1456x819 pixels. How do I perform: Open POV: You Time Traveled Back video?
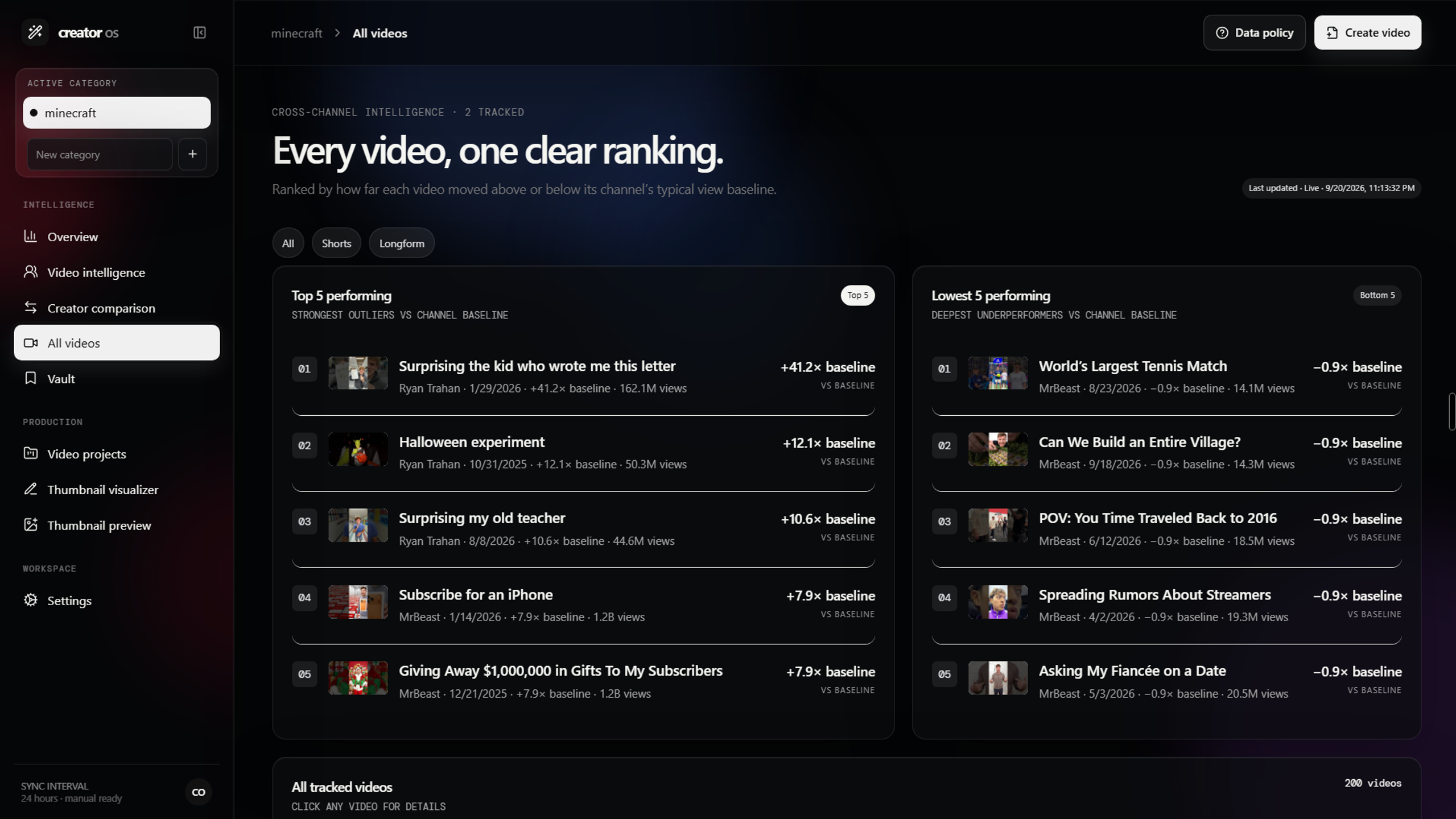tap(1166, 530)
